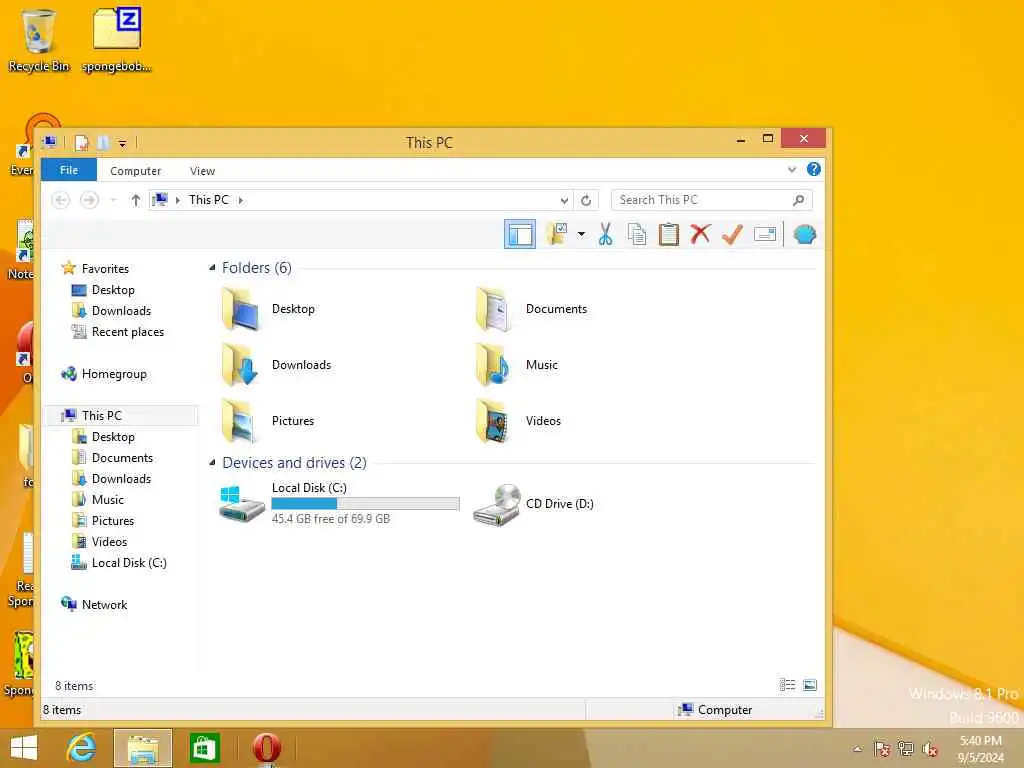Select Homegroup in navigation pane

104,374
